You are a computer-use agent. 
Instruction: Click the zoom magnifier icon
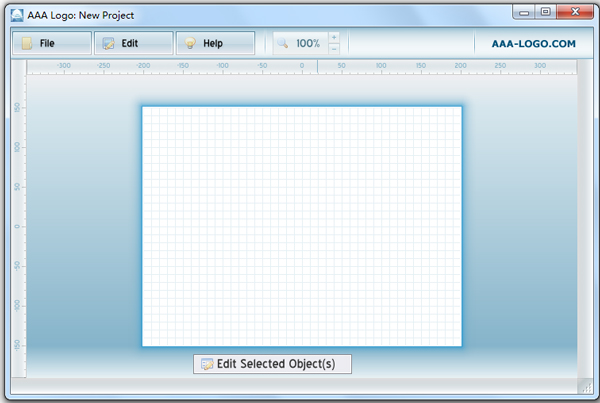(x=282, y=44)
